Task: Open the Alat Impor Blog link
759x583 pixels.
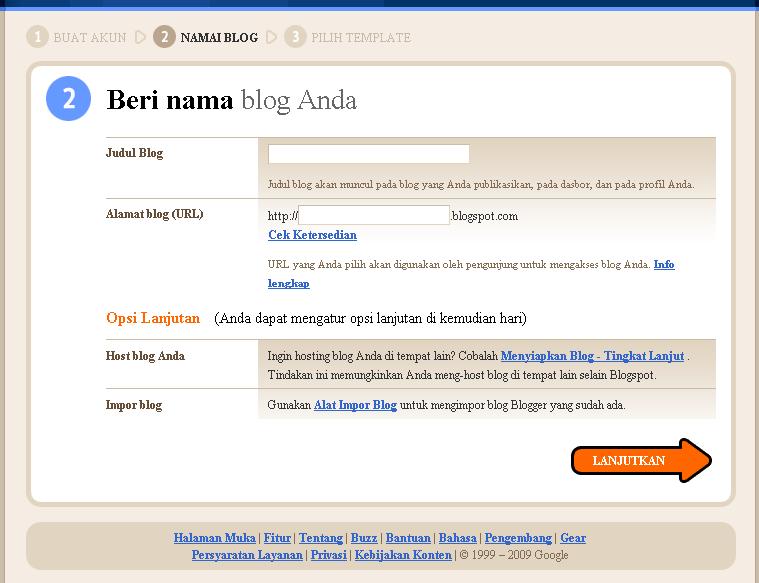Action: point(355,405)
